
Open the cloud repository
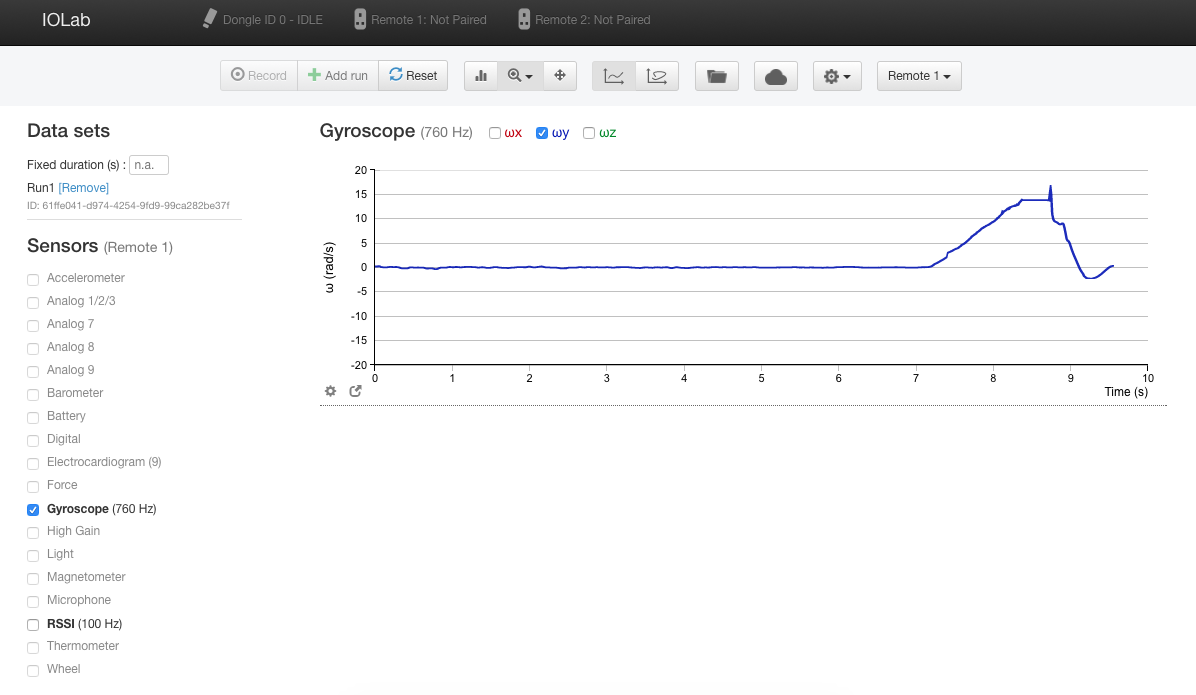[776, 76]
